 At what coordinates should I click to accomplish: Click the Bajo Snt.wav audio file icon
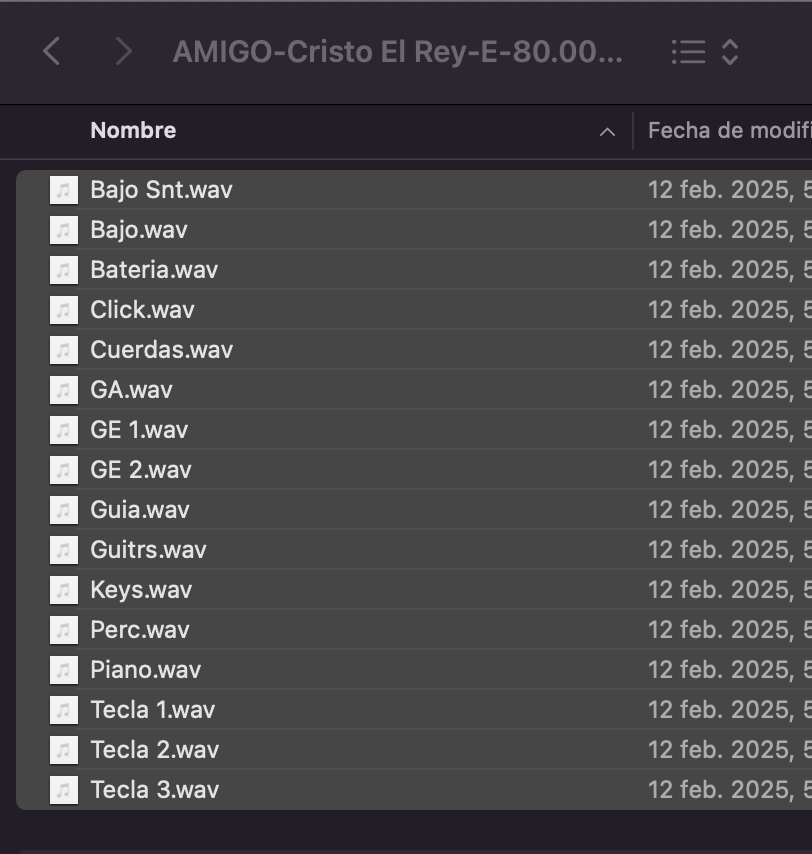(64, 190)
